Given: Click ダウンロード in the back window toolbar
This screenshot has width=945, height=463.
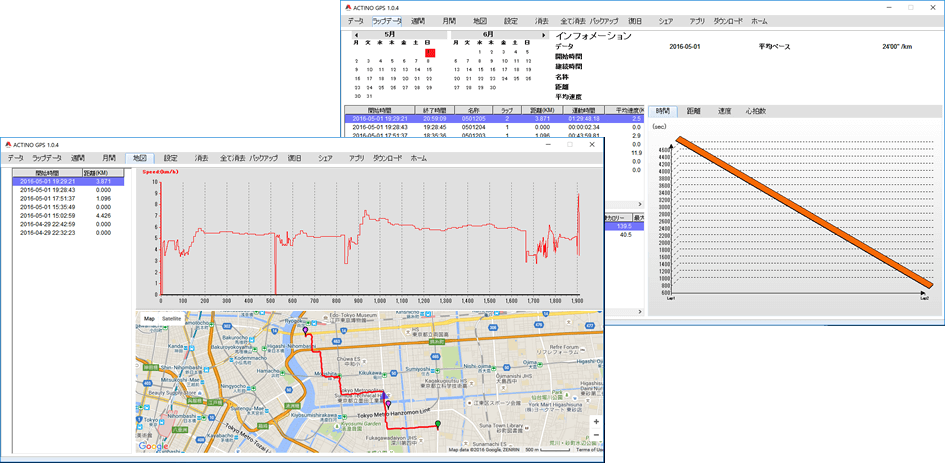Looking at the screenshot, I should pos(728,21).
